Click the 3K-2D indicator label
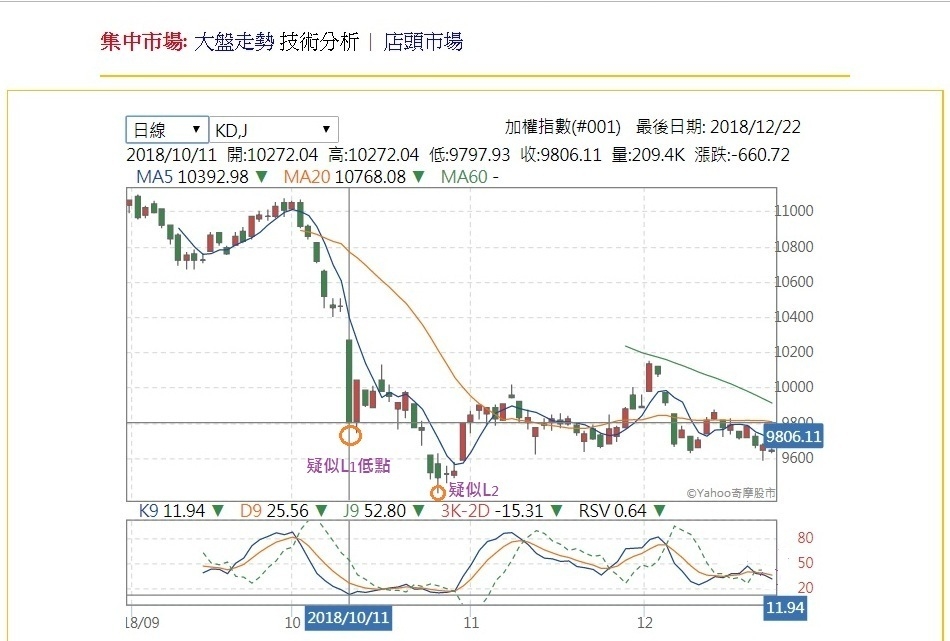The image size is (950, 641). 465,511
